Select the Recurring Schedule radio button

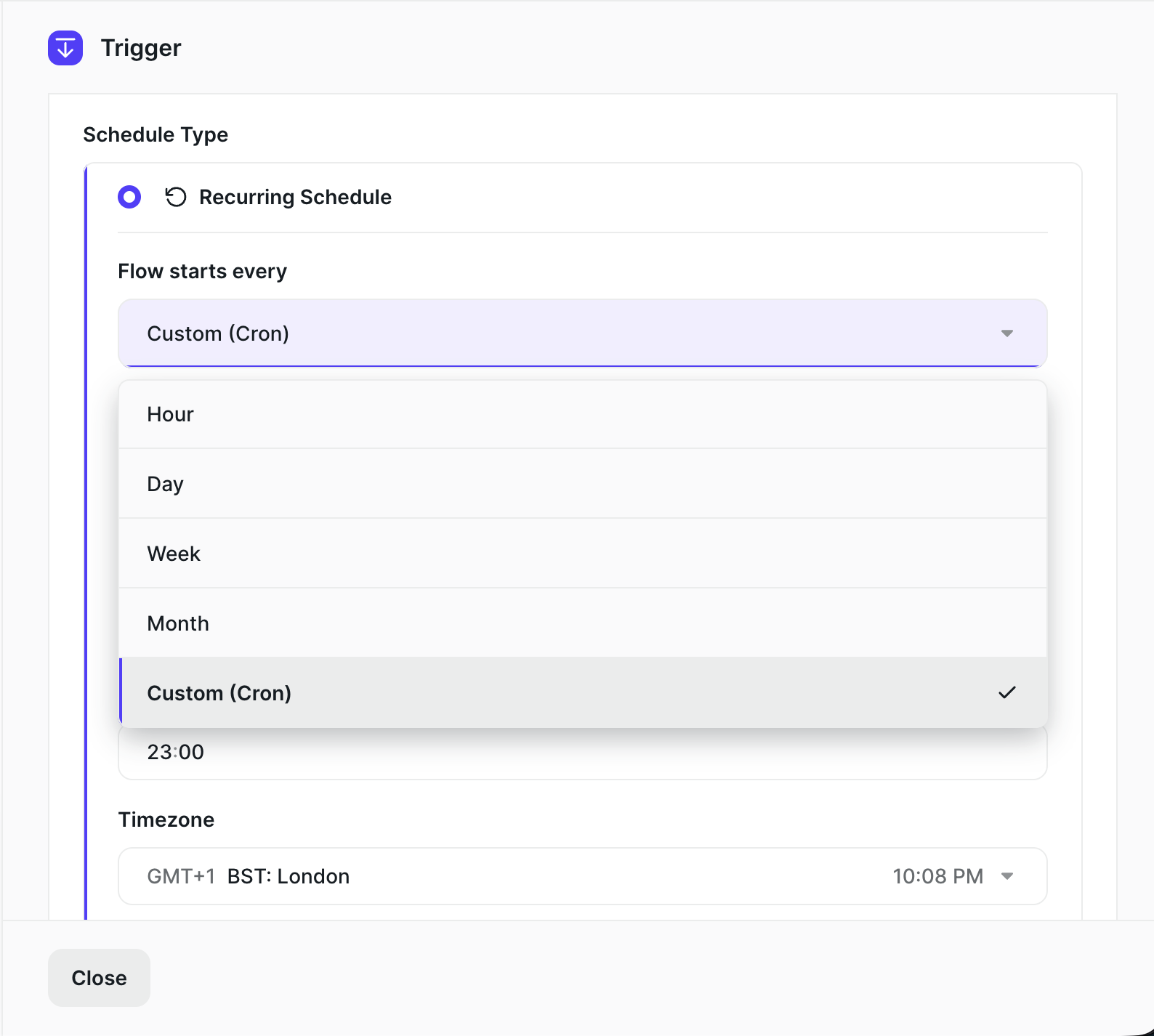click(129, 197)
